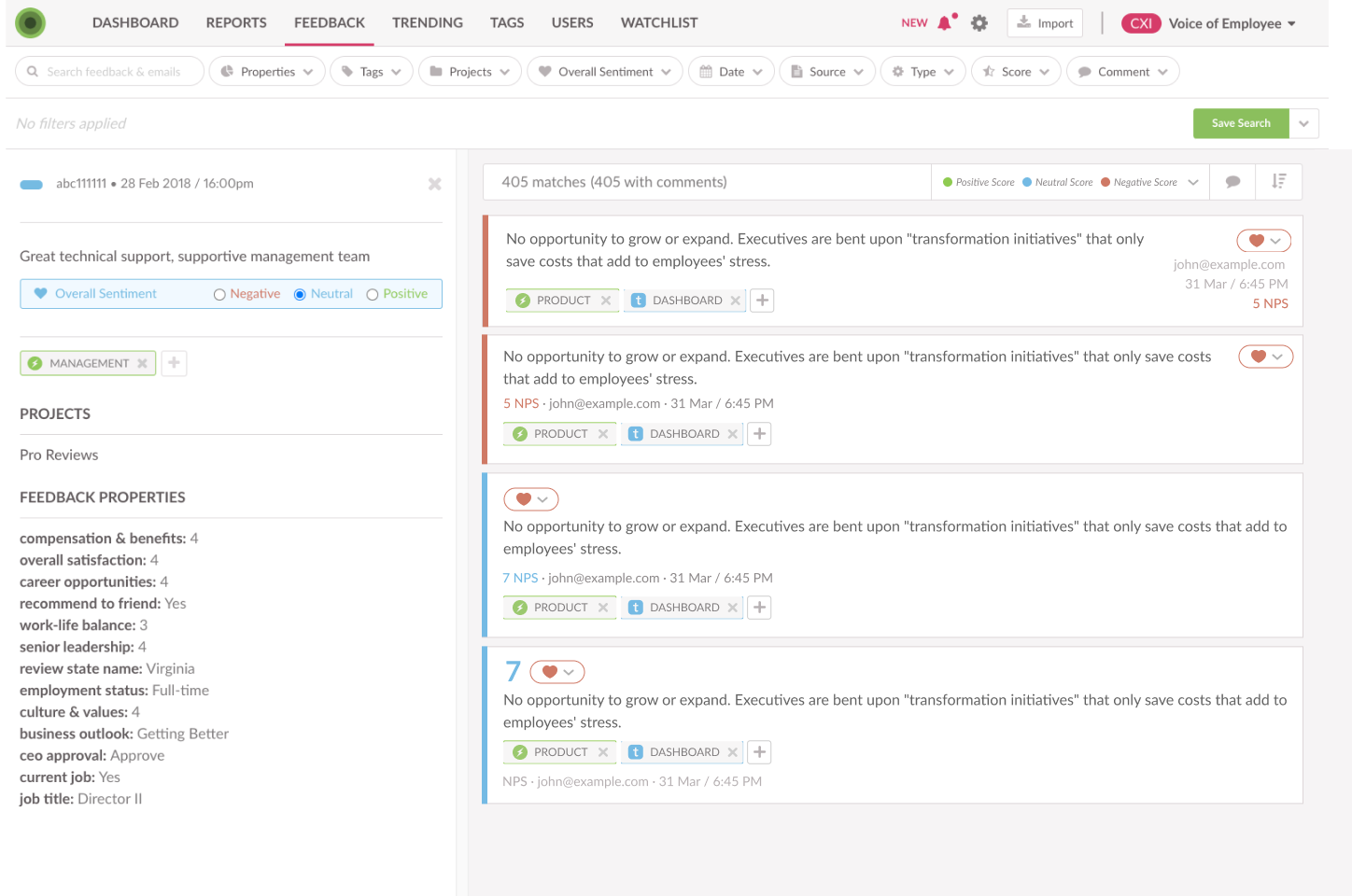Screen dimensions: 1352x896
Task: Click the green circular app logo
Action: [31, 22]
